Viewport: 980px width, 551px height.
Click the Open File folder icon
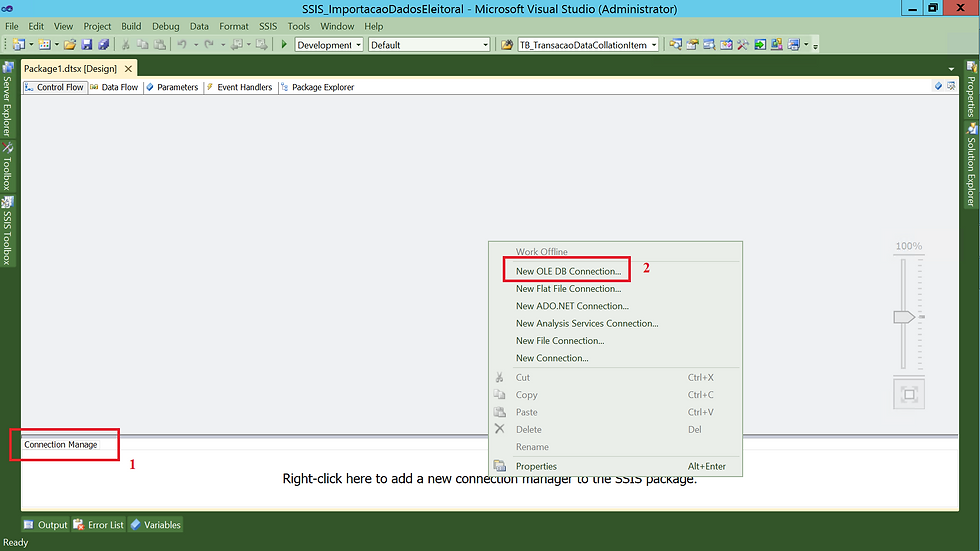(70, 44)
